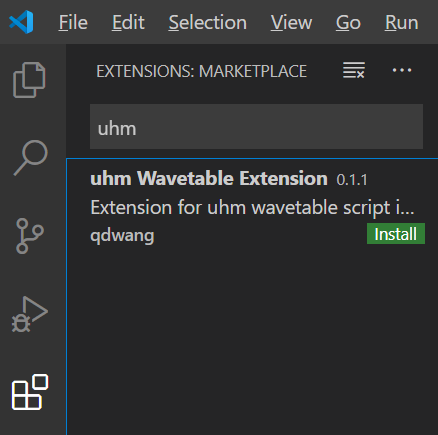Open uhm Wavetable Extension details by title

(x=209, y=178)
